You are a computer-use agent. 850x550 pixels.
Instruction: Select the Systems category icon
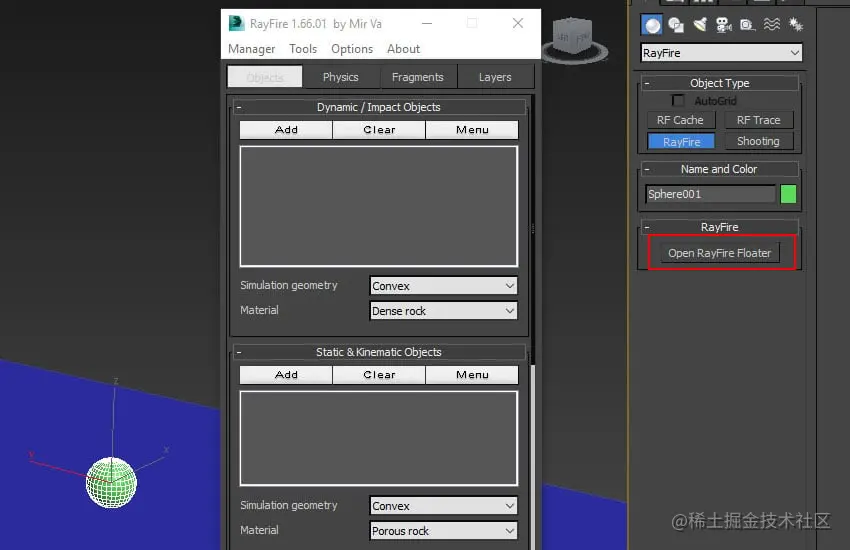[x=796, y=25]
